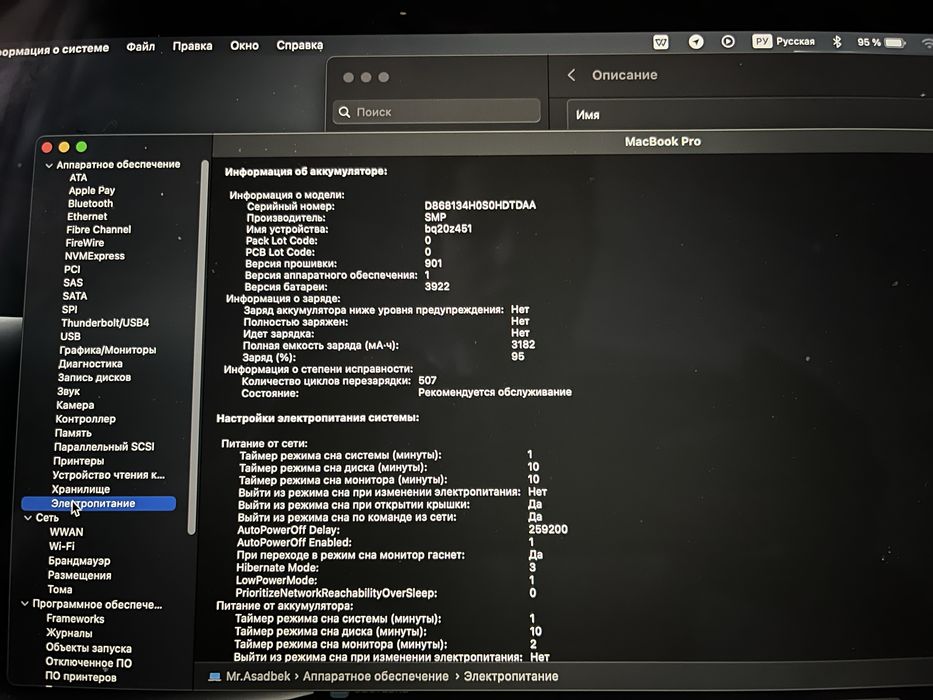The width and height of the screenshot is (933, 700).
Task: Select Fibre Channel in the sidebar
Action: 99,230
